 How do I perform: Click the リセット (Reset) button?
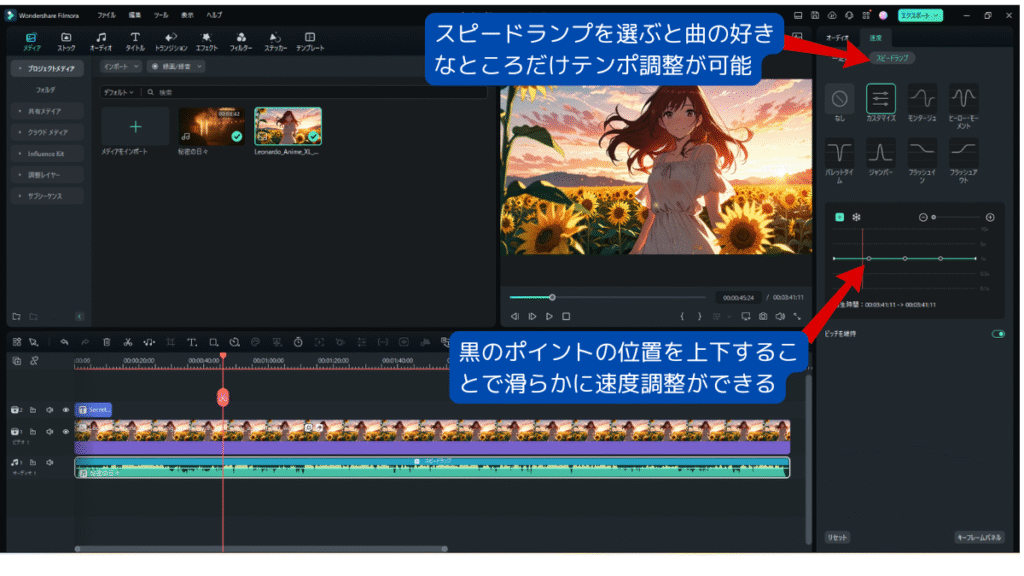point(837,537)
